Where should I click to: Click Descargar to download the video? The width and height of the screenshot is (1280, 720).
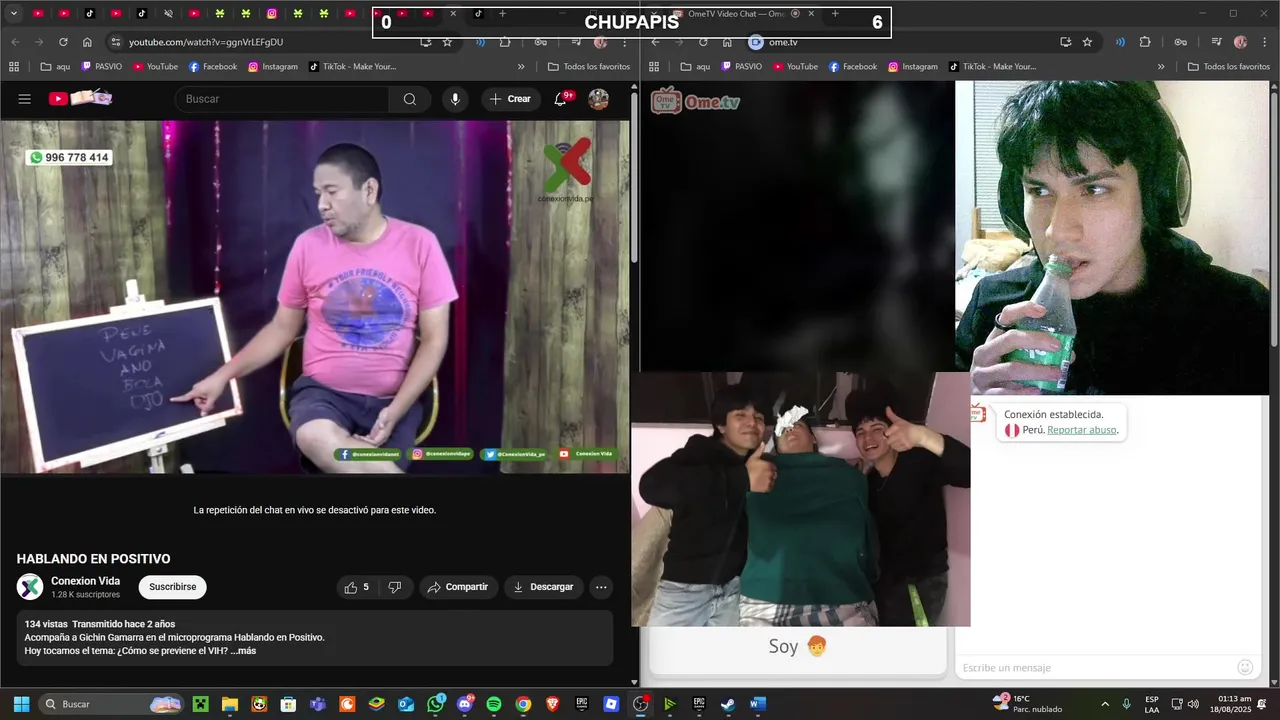(x=544, y=587)
